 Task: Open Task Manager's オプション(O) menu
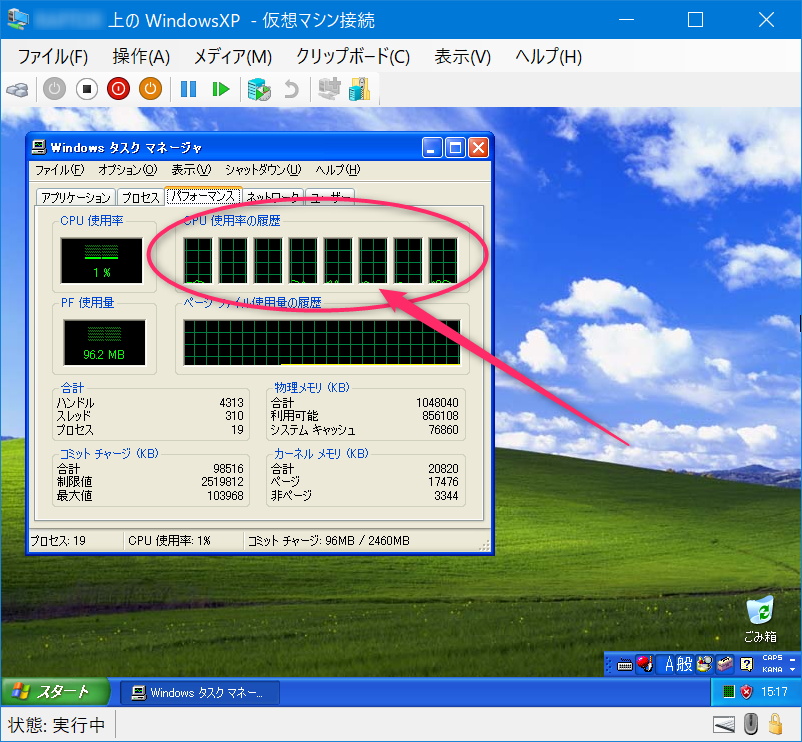pos(128,170)
